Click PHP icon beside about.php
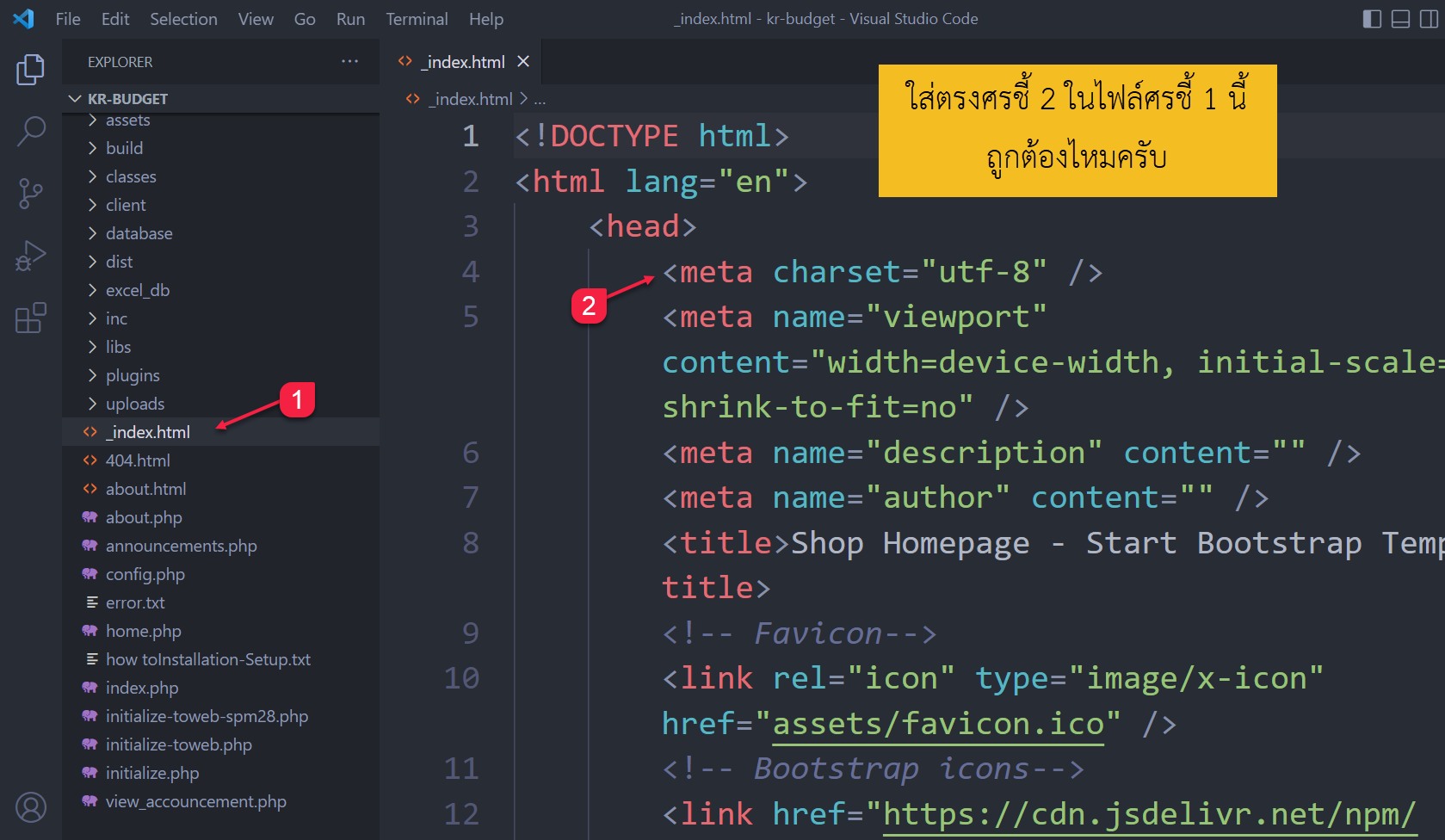 click(x=90, y=517)
